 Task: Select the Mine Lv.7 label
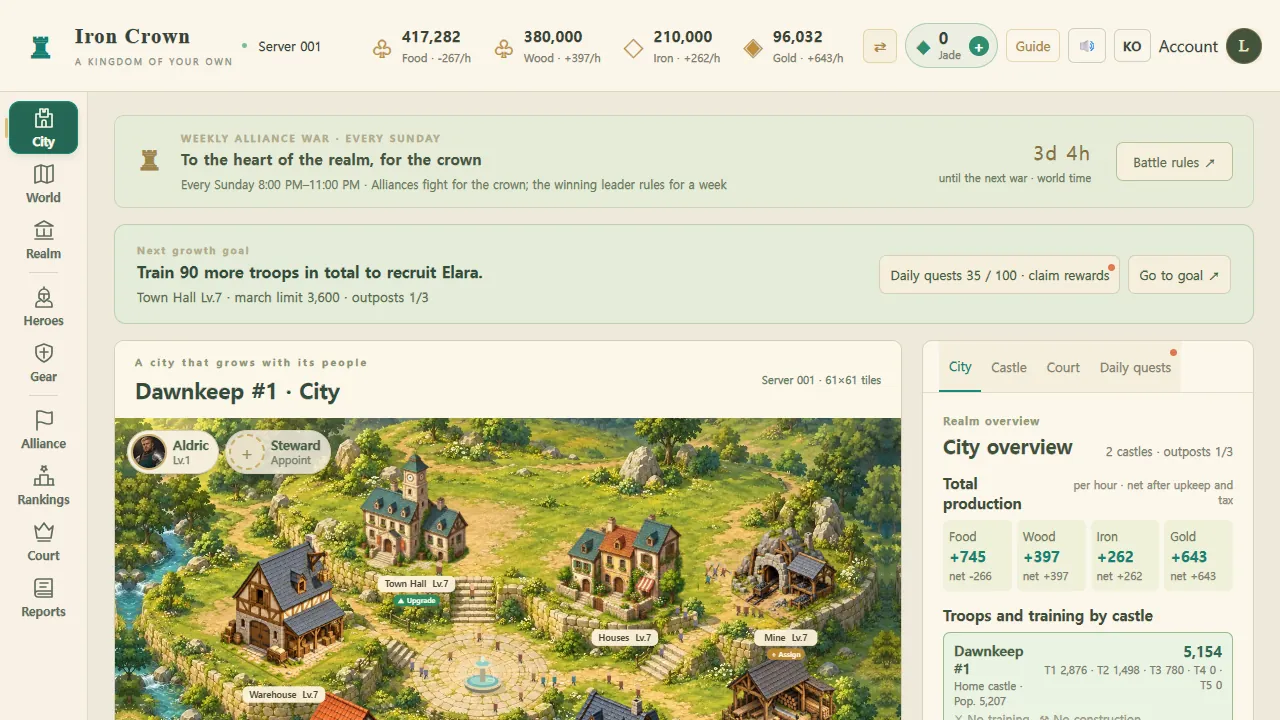pyautogui.click(x=785, y=637)
